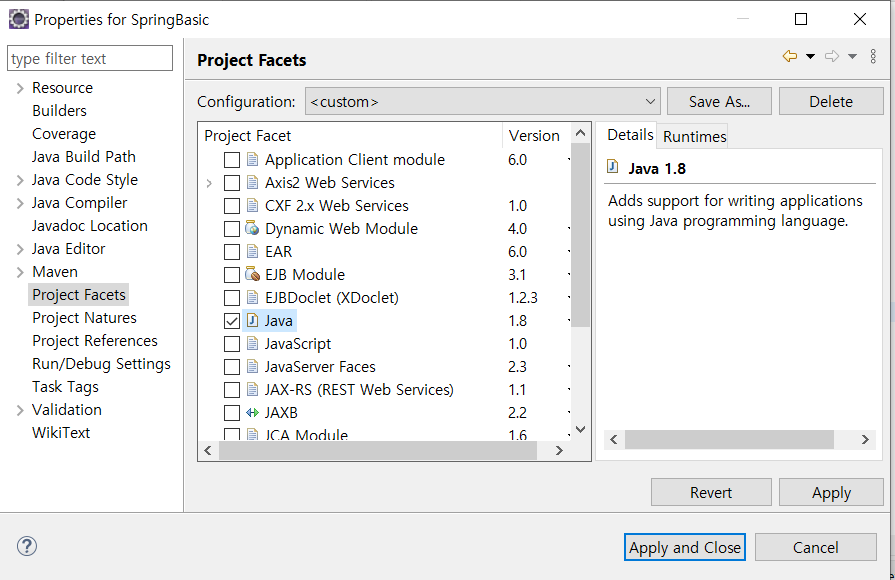Screen dimensions: 895x580
Task: Open back history dropdown arrow
Action: 810,56
